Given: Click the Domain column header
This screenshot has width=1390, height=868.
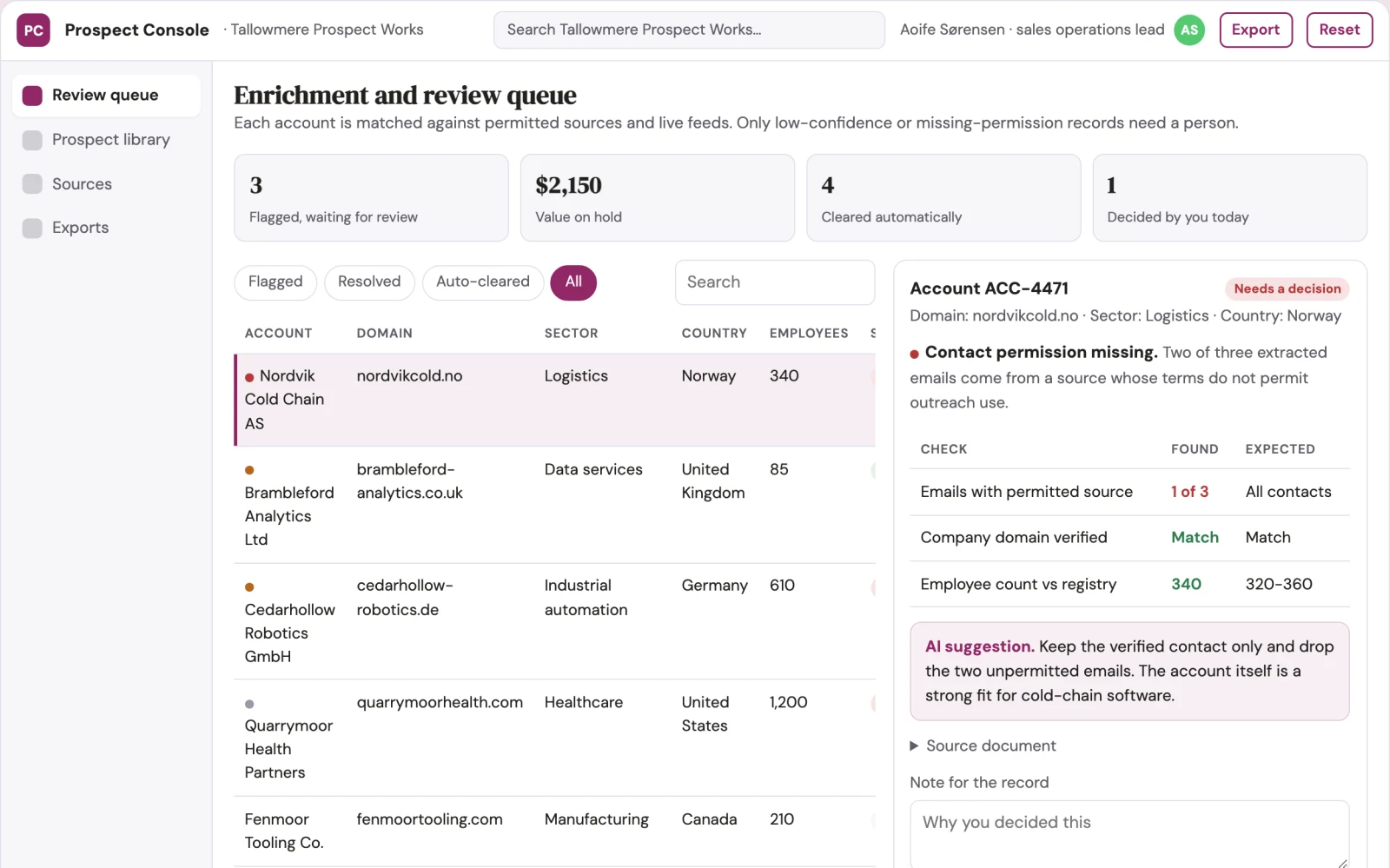Looking at the screenshot, I should pyautogui.click(x=385, y=334).
